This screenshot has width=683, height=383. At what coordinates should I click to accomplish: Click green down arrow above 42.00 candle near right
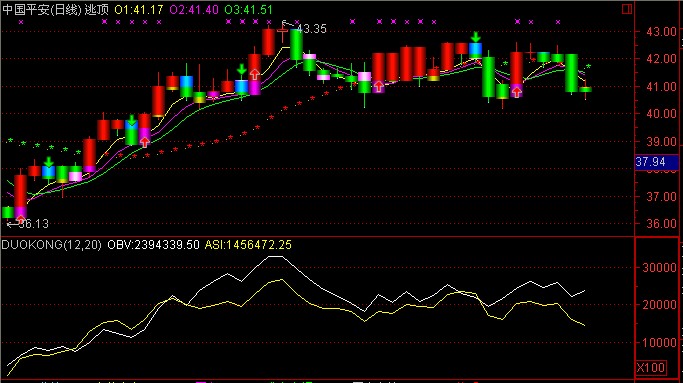[476, 37]
